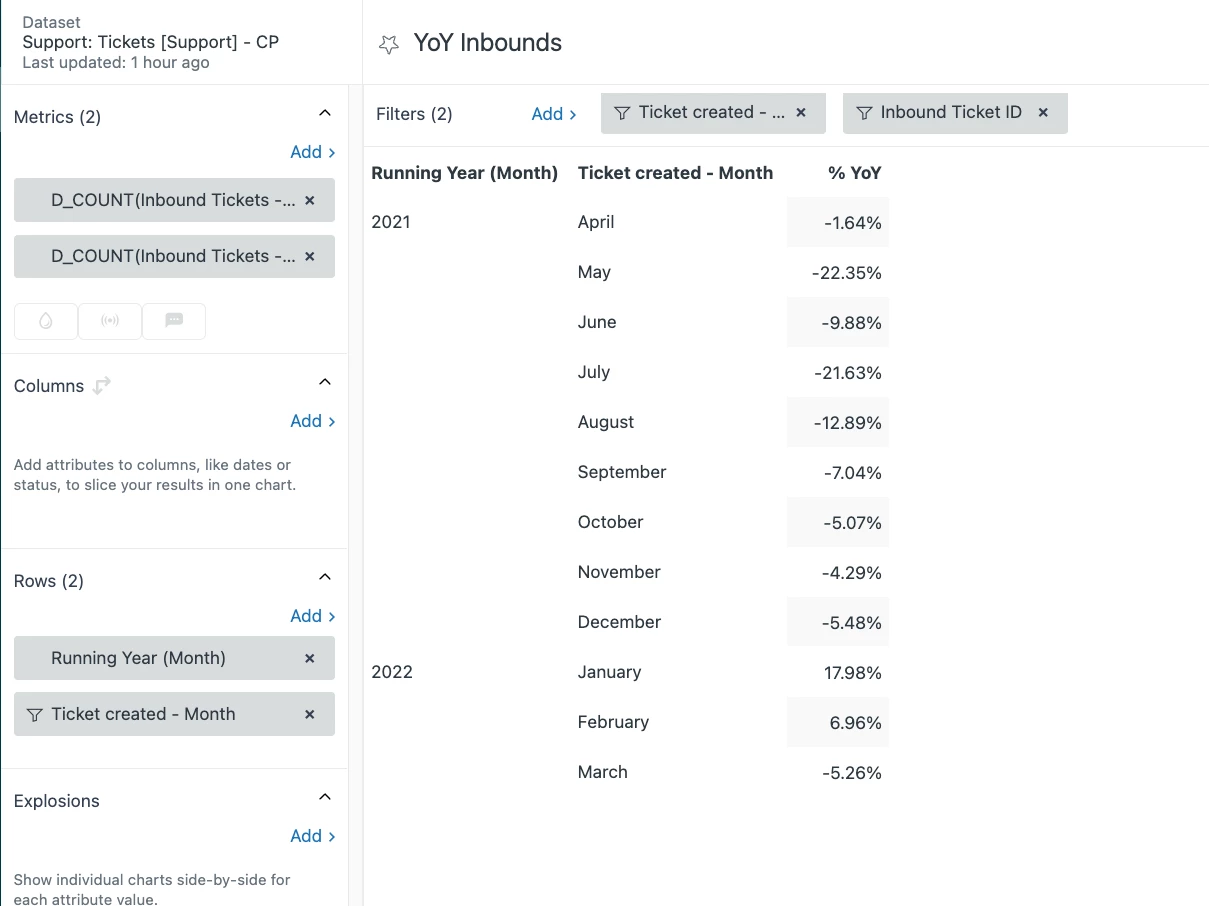Remove the Ticket created filter chip
This screenshot has height=906, width=1209.
tap(801, 113)
